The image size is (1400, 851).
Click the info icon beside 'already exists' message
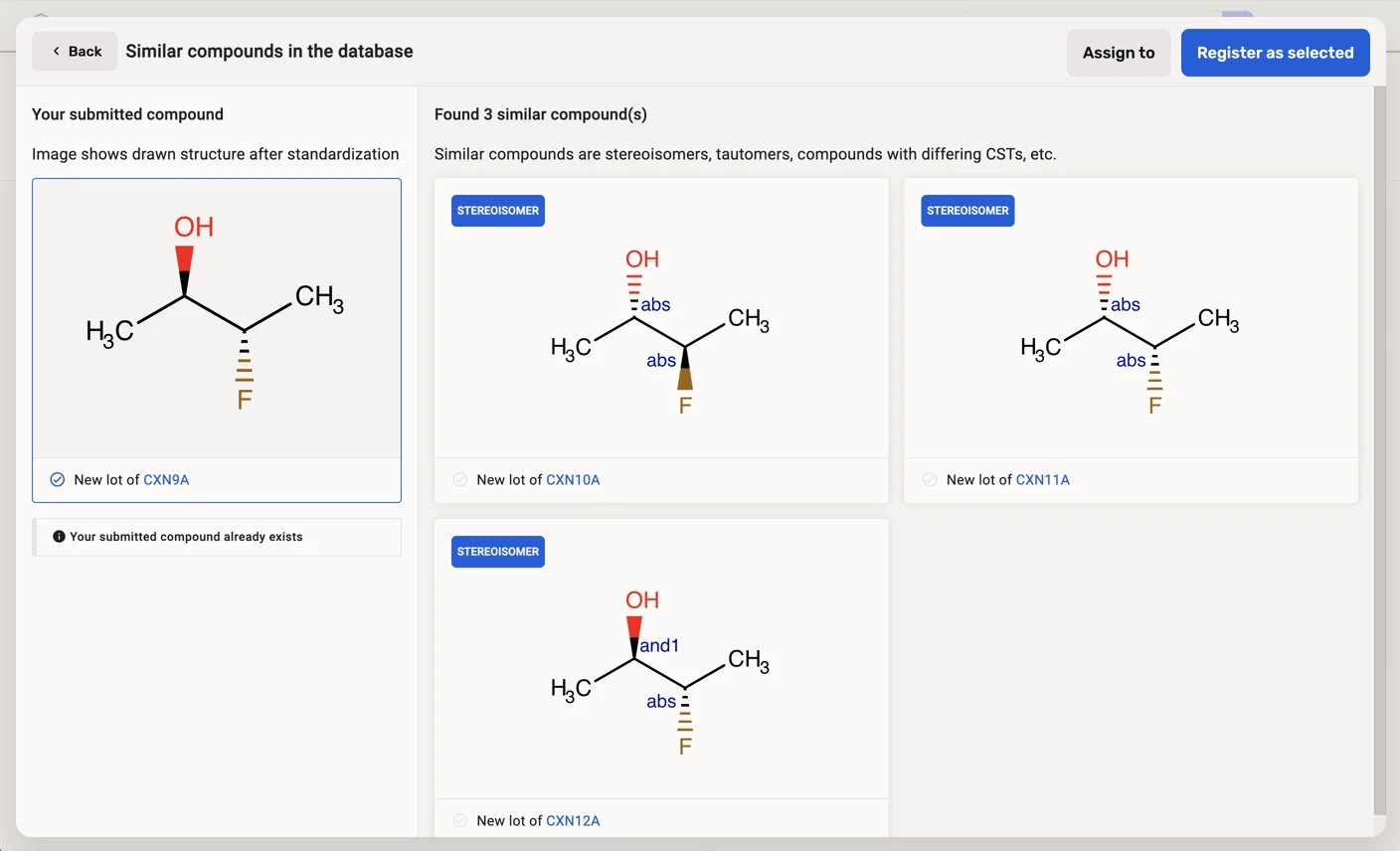pos(59,537)
